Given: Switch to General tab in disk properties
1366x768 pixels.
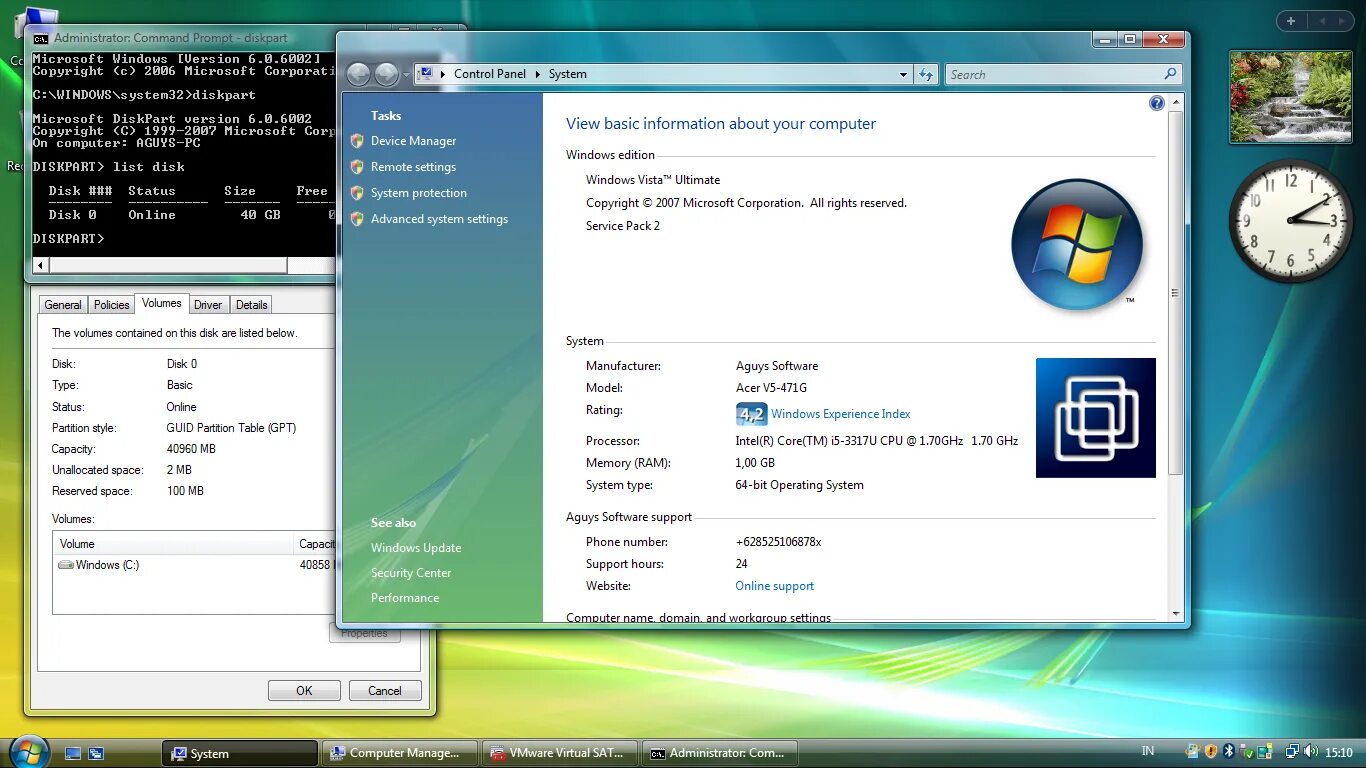Looking at the screenshot, I should [63, 305].
